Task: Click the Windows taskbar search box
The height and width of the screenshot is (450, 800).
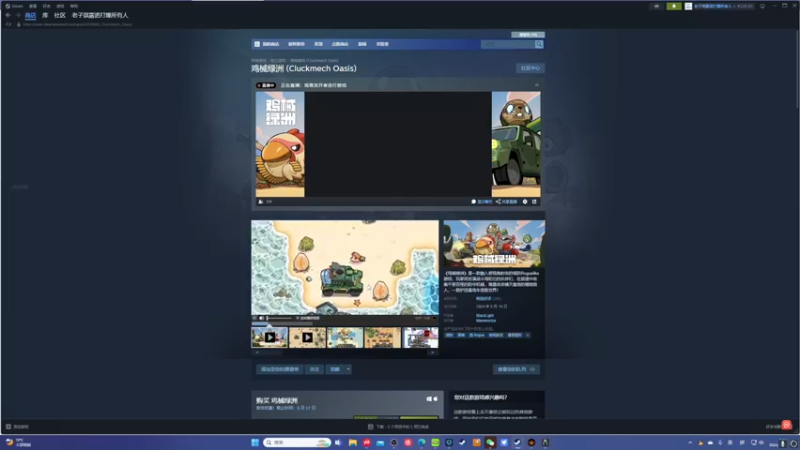Action: coord(297,443)
